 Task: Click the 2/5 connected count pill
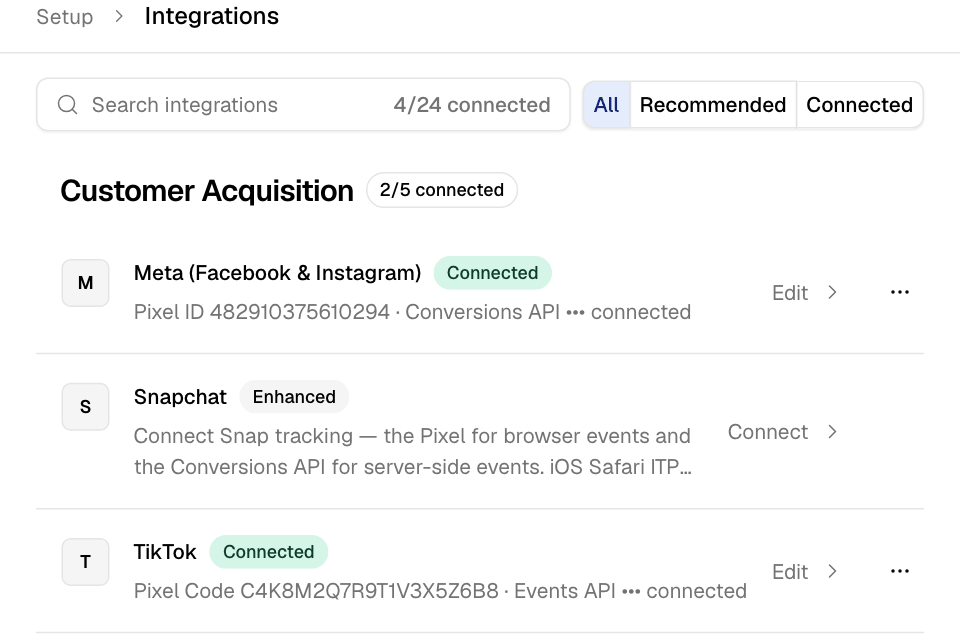click(441, 190)
